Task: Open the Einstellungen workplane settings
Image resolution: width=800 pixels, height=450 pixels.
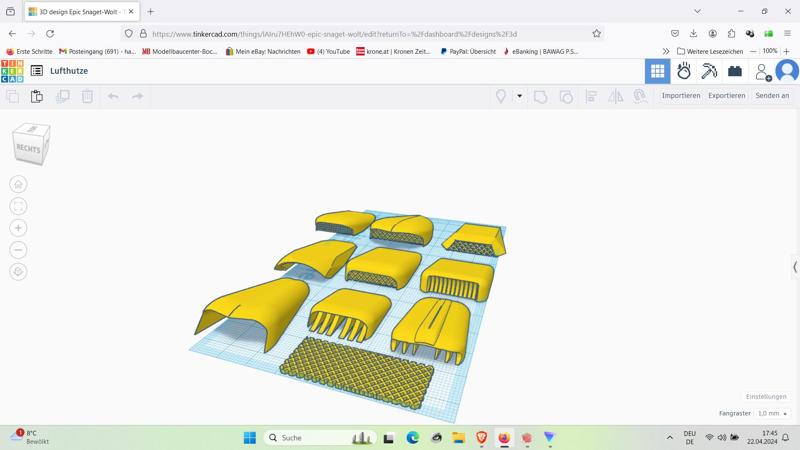Action: 766,396
